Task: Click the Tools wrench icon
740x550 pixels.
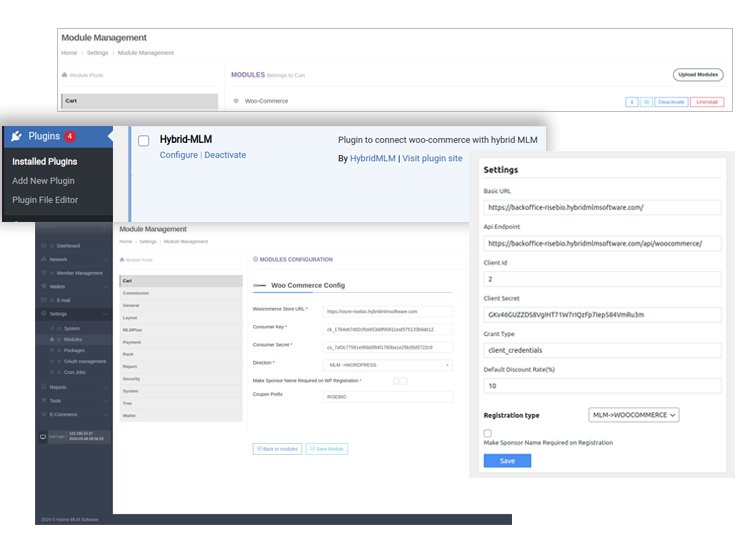Action: (44, 400)
